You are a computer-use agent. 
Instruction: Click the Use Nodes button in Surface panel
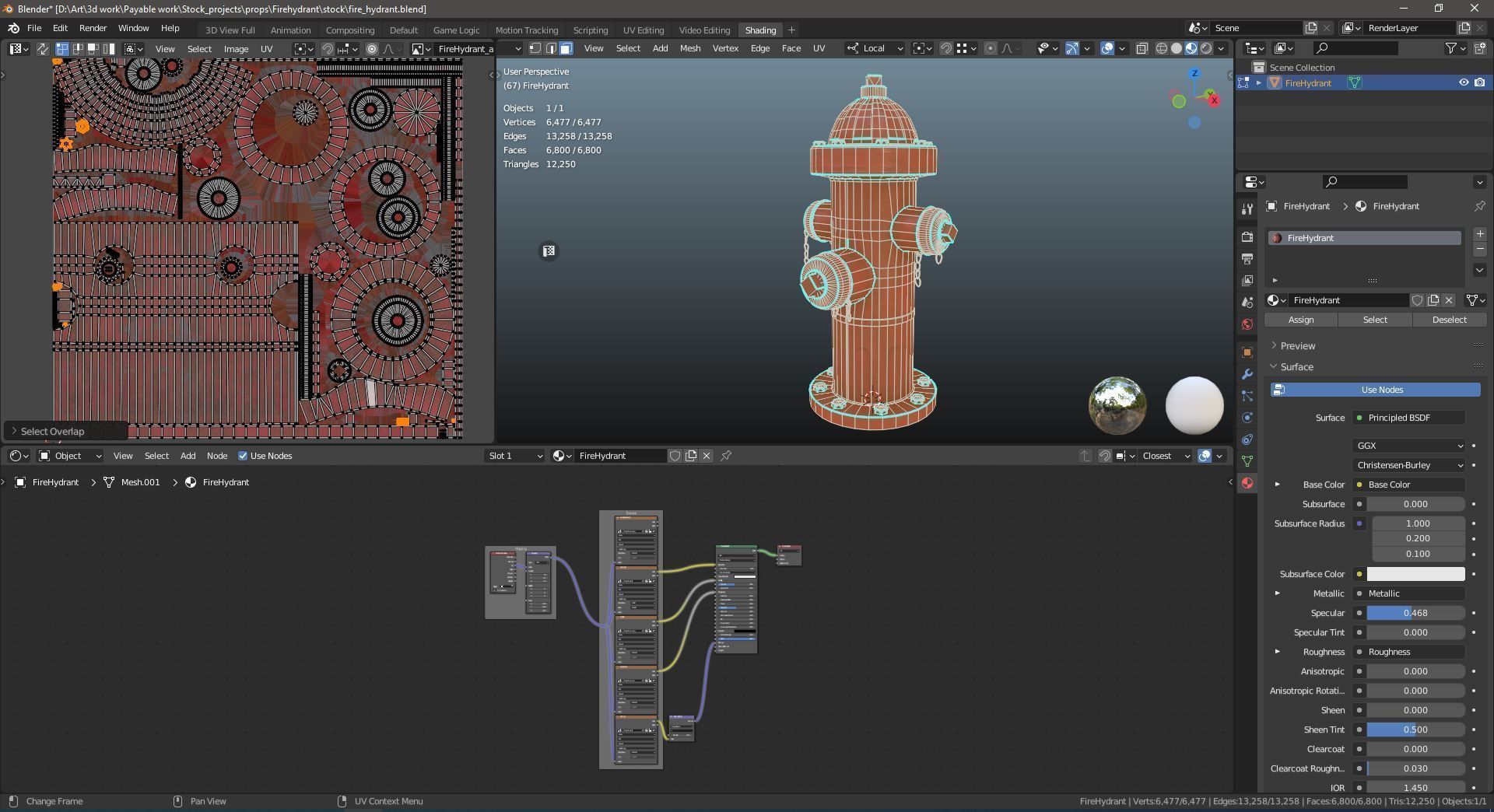tap(1376, 390)
